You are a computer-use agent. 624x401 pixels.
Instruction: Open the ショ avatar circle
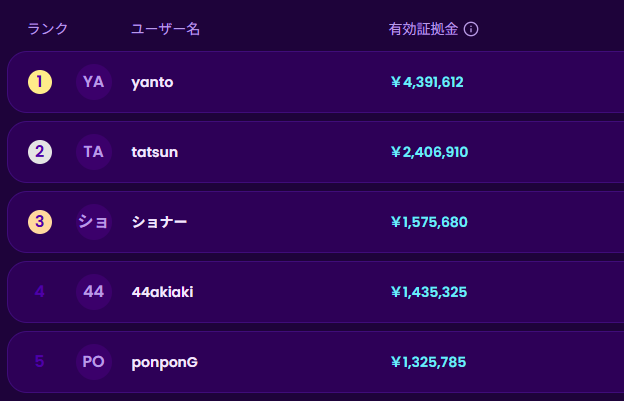pos(94,222)
